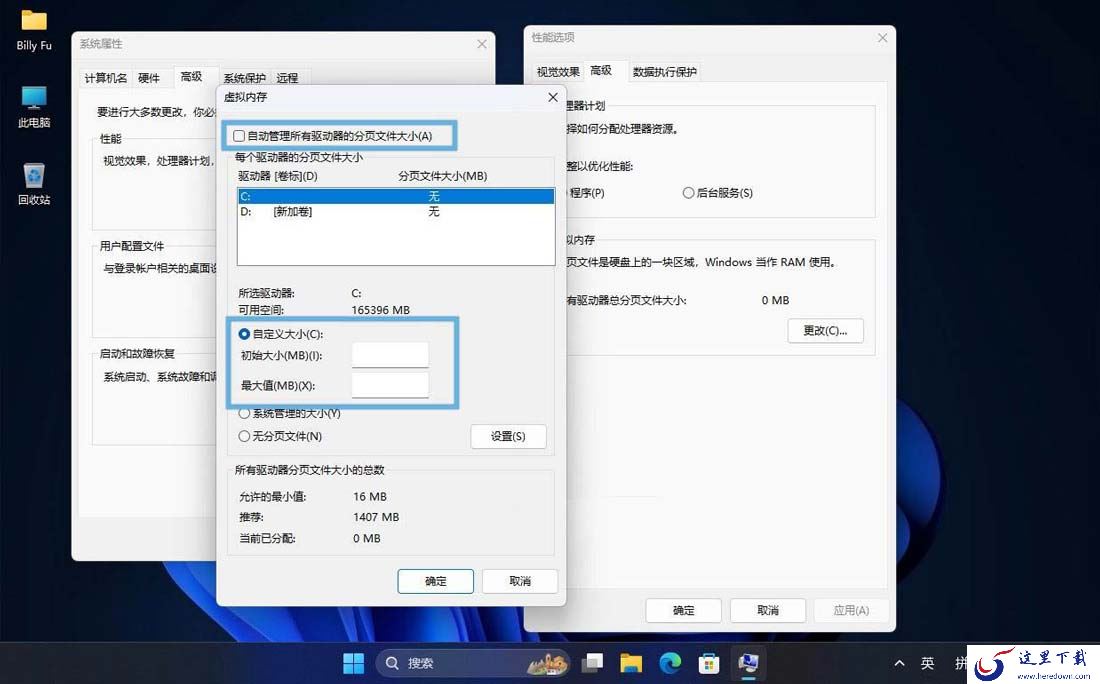Switch the 英 input language indicator

(927, 663)
